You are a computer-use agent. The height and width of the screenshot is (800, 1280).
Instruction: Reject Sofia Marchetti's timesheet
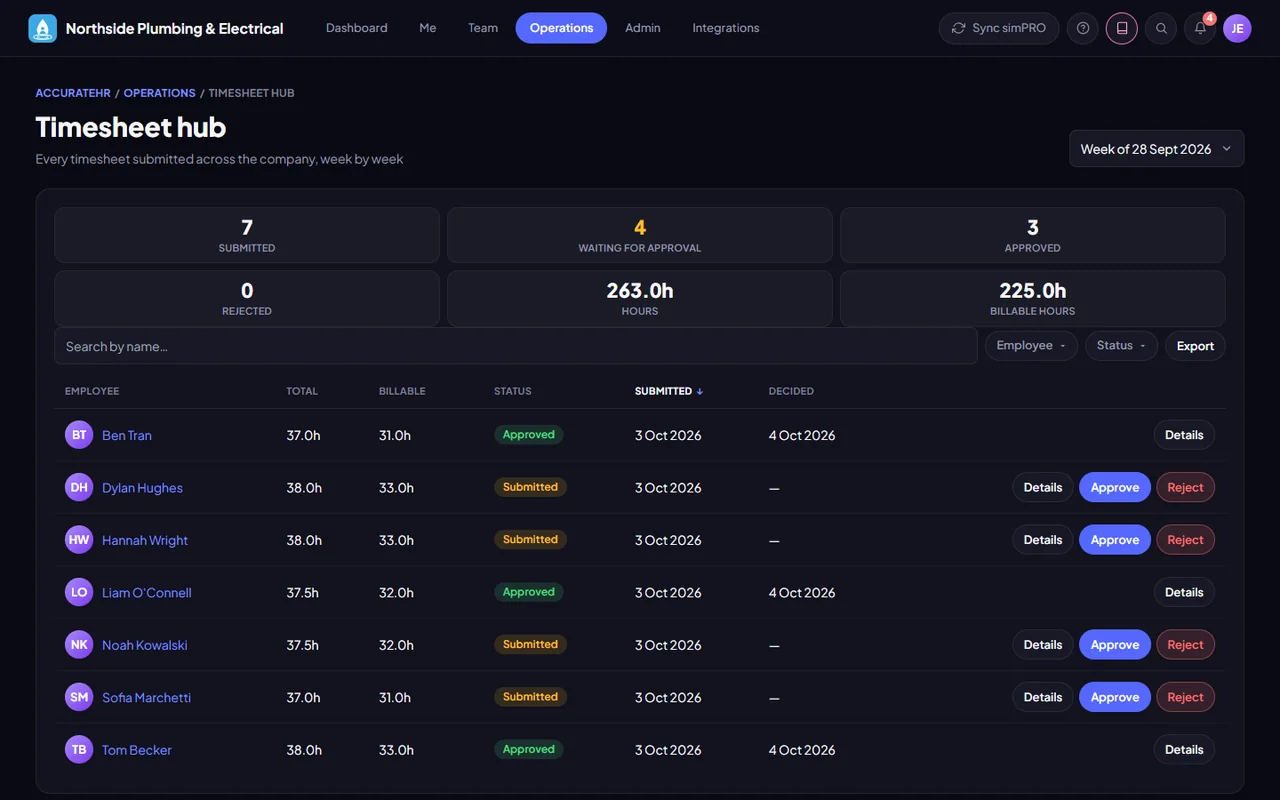[1185, 698]
